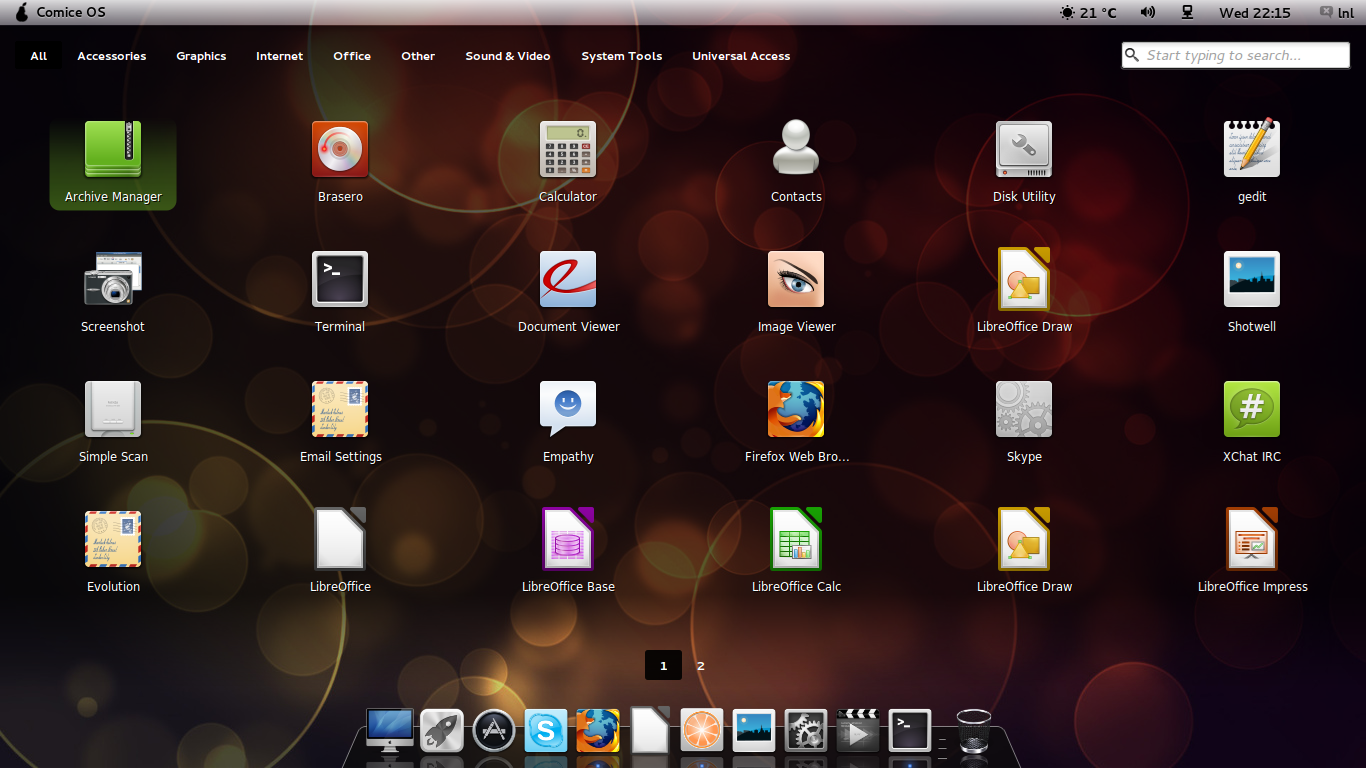
Task: Click the search field
Action: (1234, 55)
